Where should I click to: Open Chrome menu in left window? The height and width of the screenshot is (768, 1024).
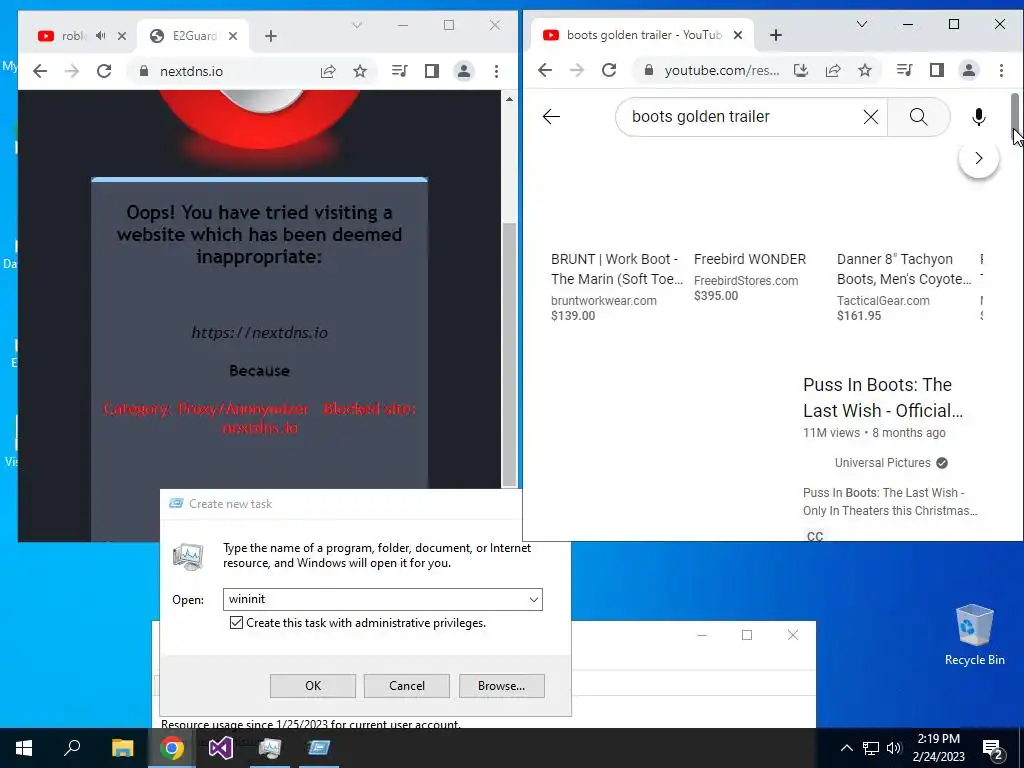pos(496,71)
